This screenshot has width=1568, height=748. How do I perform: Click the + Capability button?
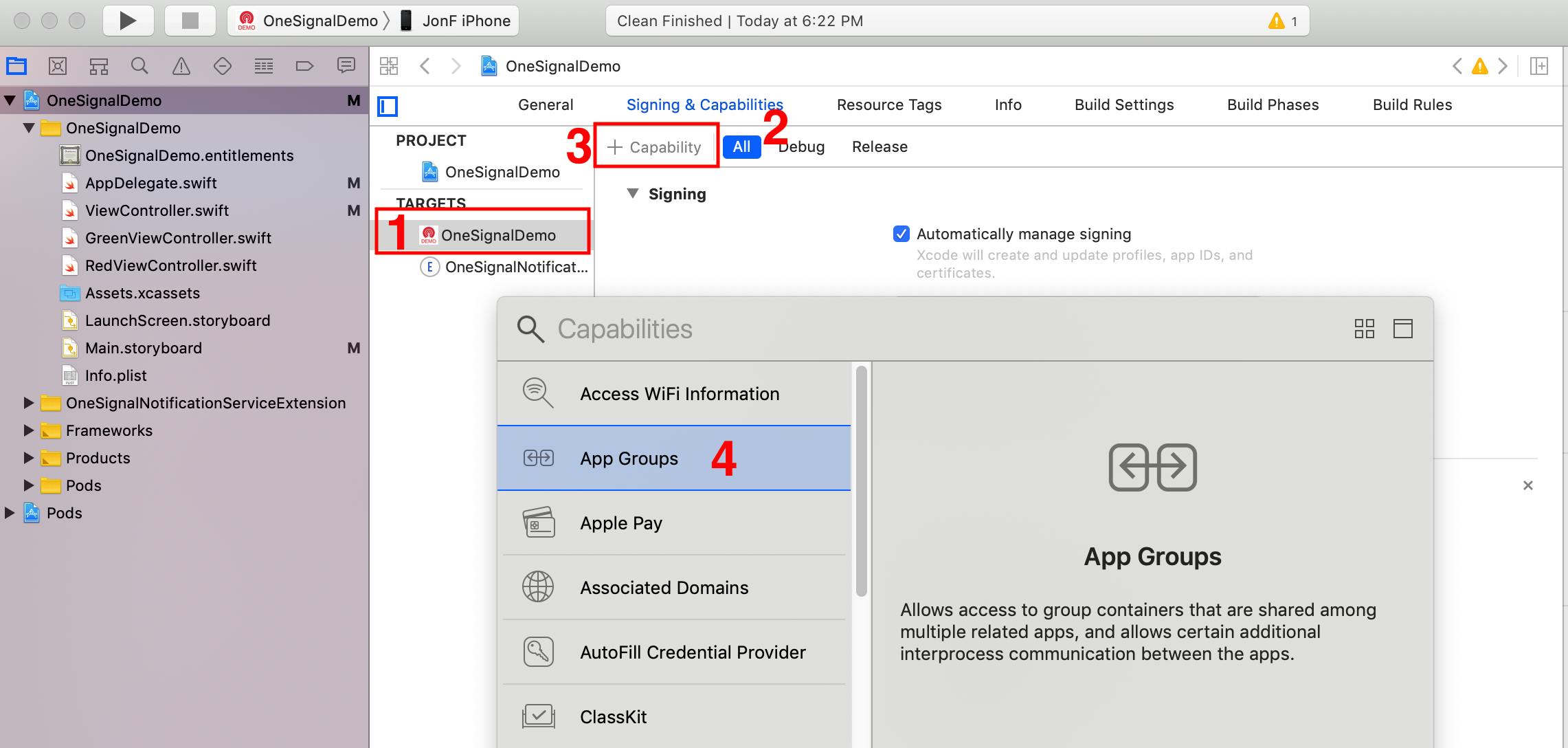[x=655, y=146]
